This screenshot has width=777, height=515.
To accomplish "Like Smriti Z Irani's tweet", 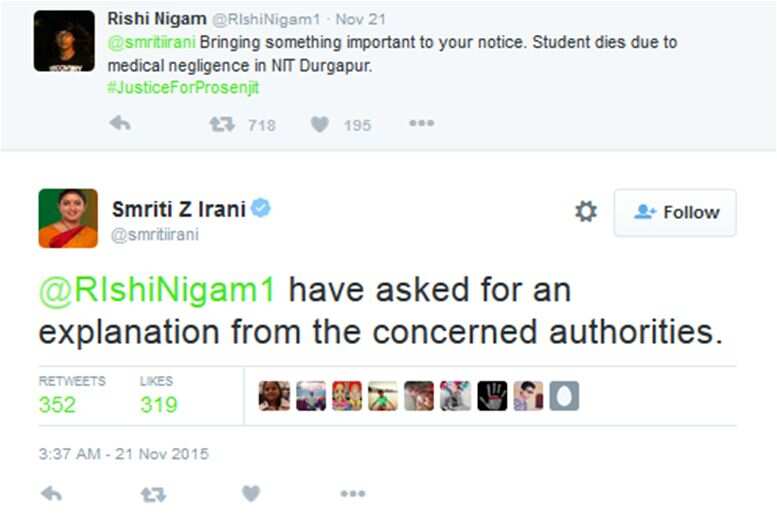I will pos(251,494).
